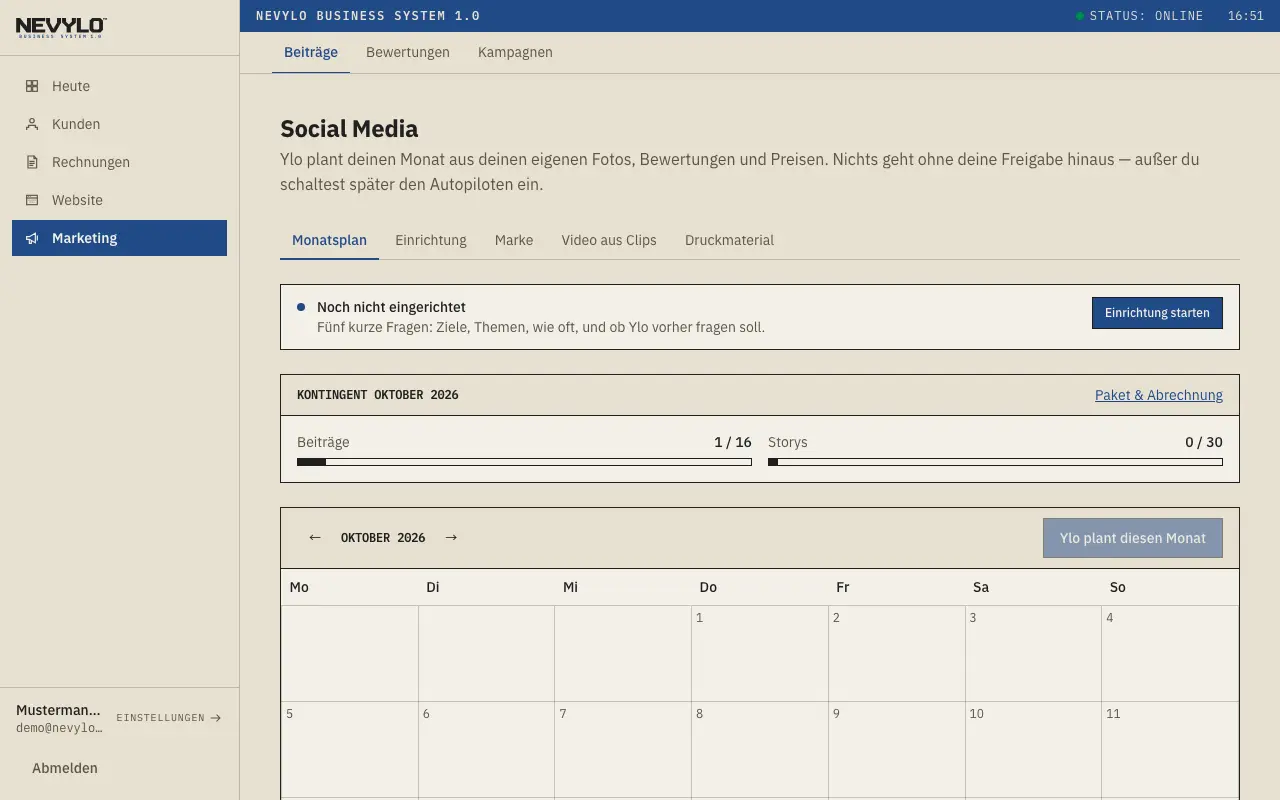This screenshot has height=800, width=1280.
Task: Click the Do weekday column header
Action: click(x=708, y=587)
